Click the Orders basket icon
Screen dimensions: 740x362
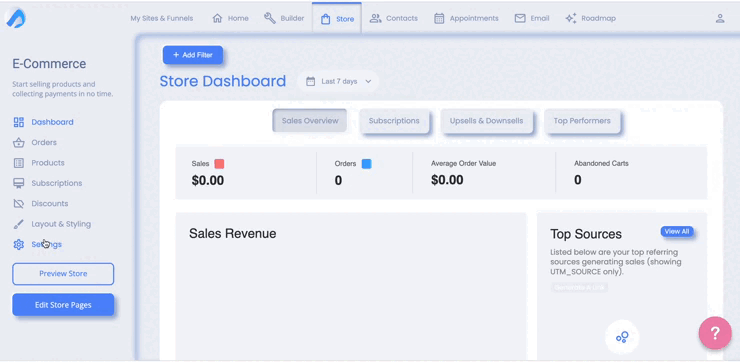(x=18, y=143)
